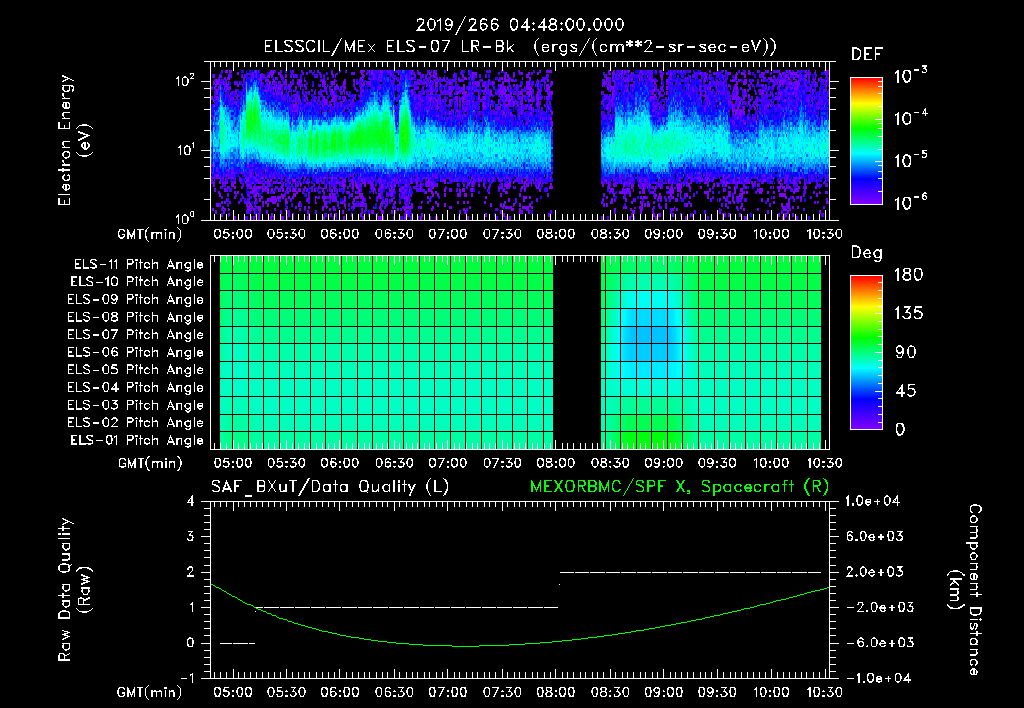Click the black data gap in the pitch angle panel
The width and height of the screenshot is (1024, 708).
[577, 353]
